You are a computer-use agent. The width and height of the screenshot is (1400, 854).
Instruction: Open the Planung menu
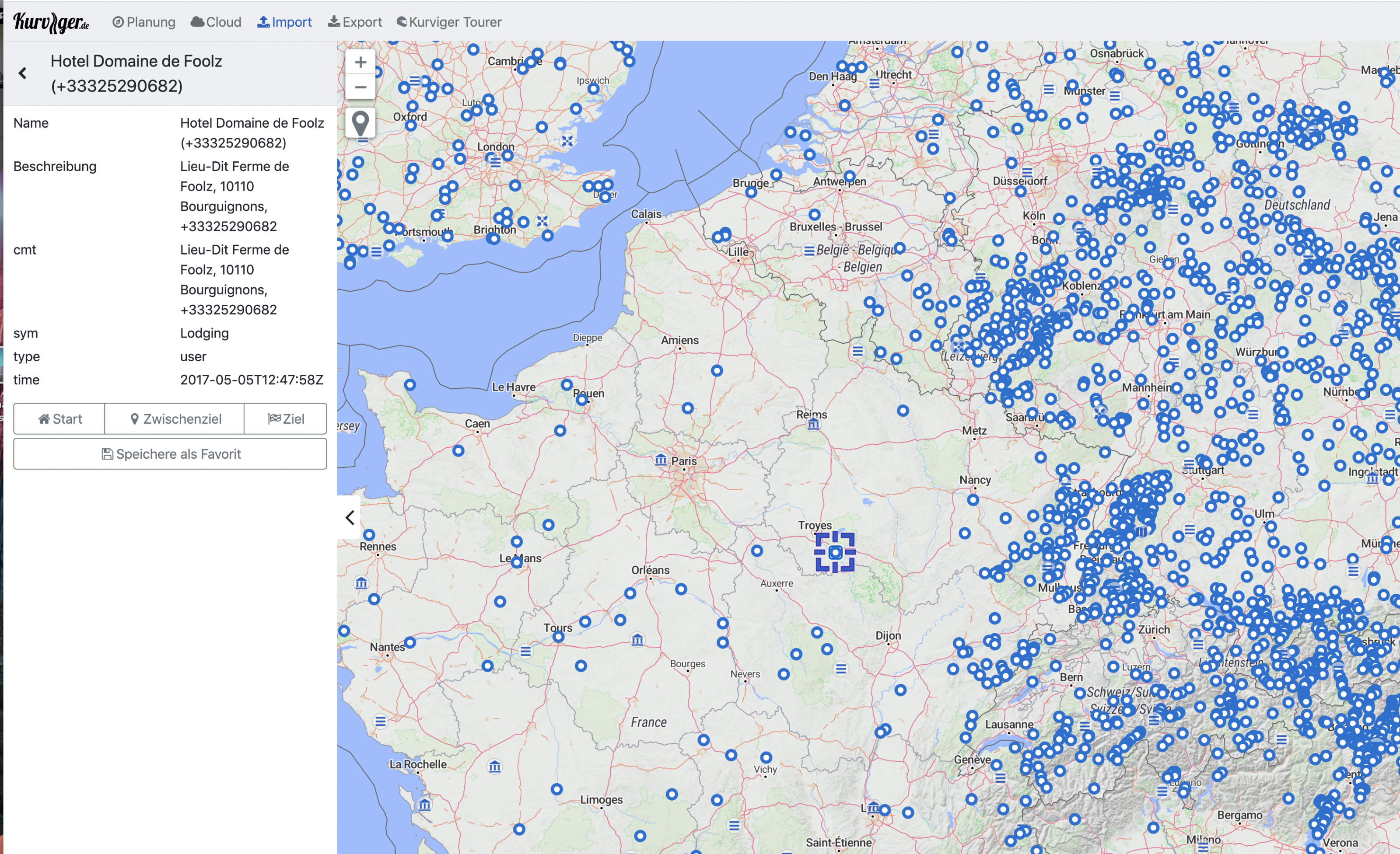pos(144,22)
